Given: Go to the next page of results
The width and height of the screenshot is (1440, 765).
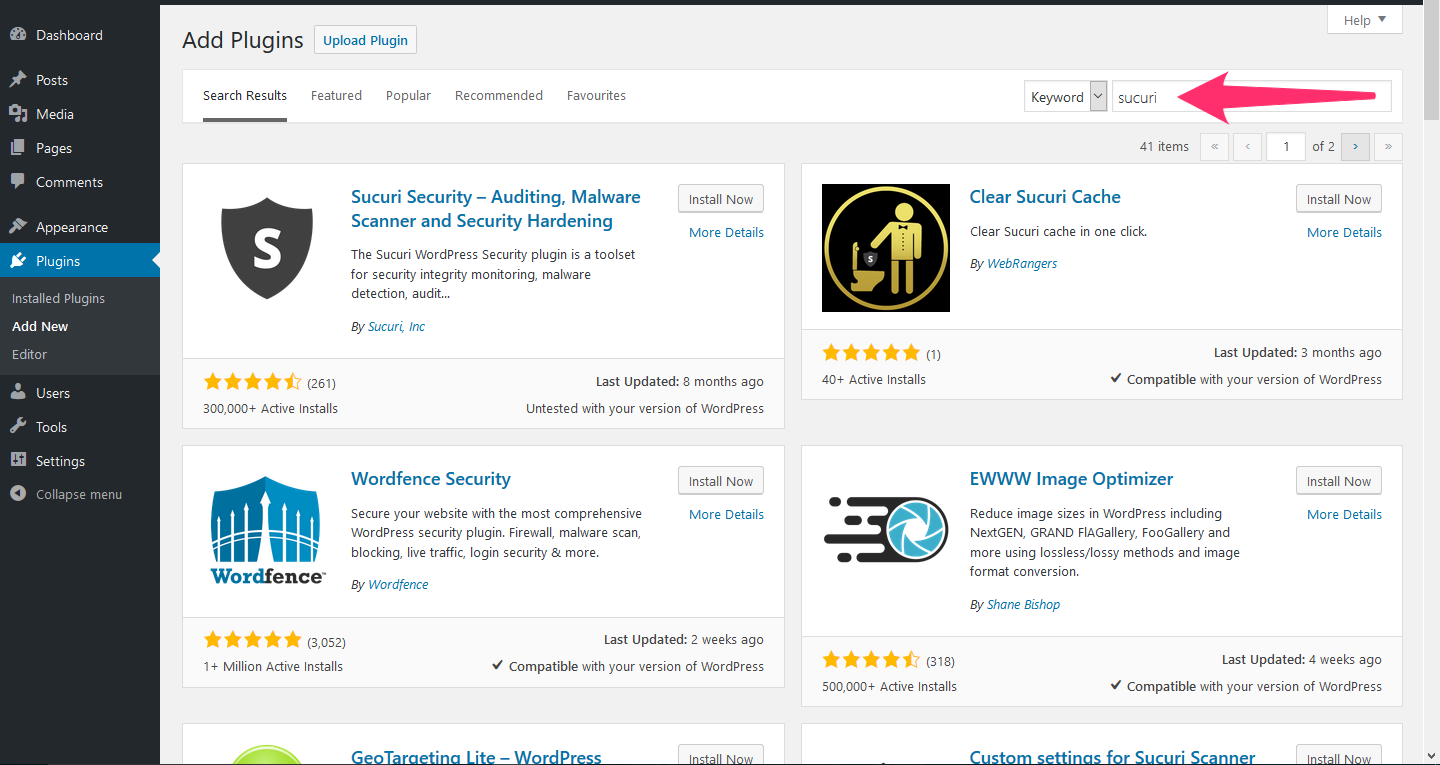Looking at the screenshot, I should [x=1355, y=147].
